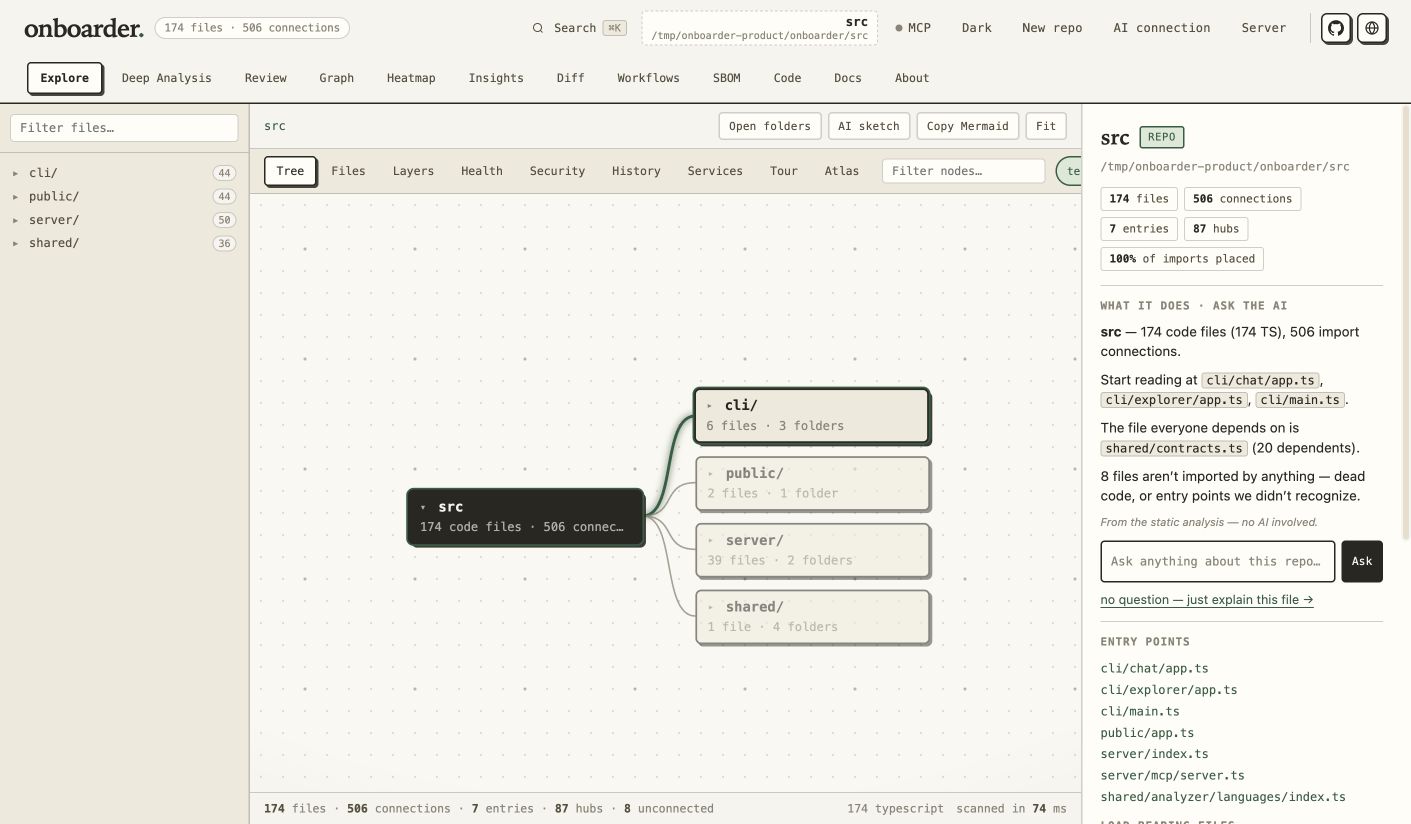Open entry point cli/chat/app.ts
Viewport: 1411px width, 824px height.
[x=1154, y=669]
